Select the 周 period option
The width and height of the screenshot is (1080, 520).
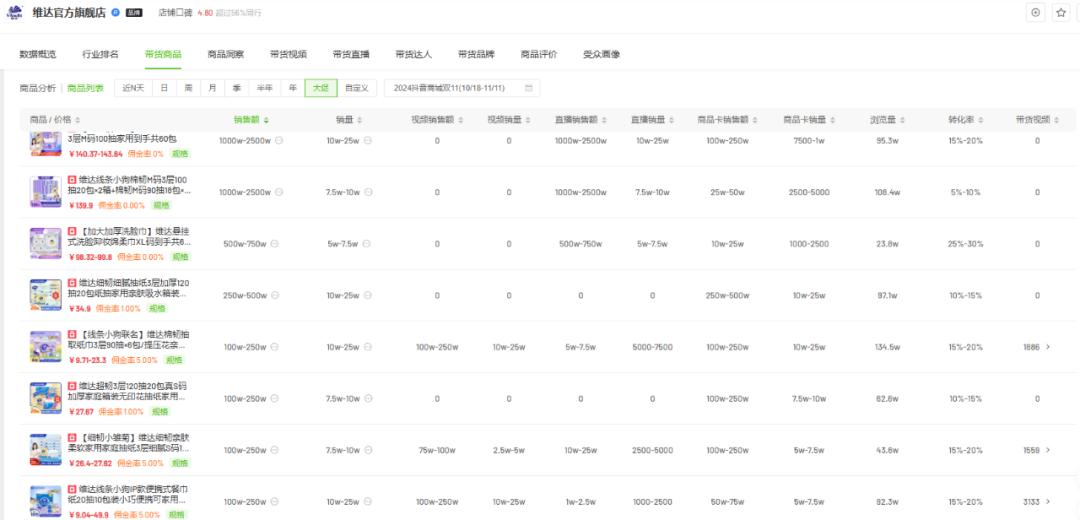(188, 88)
